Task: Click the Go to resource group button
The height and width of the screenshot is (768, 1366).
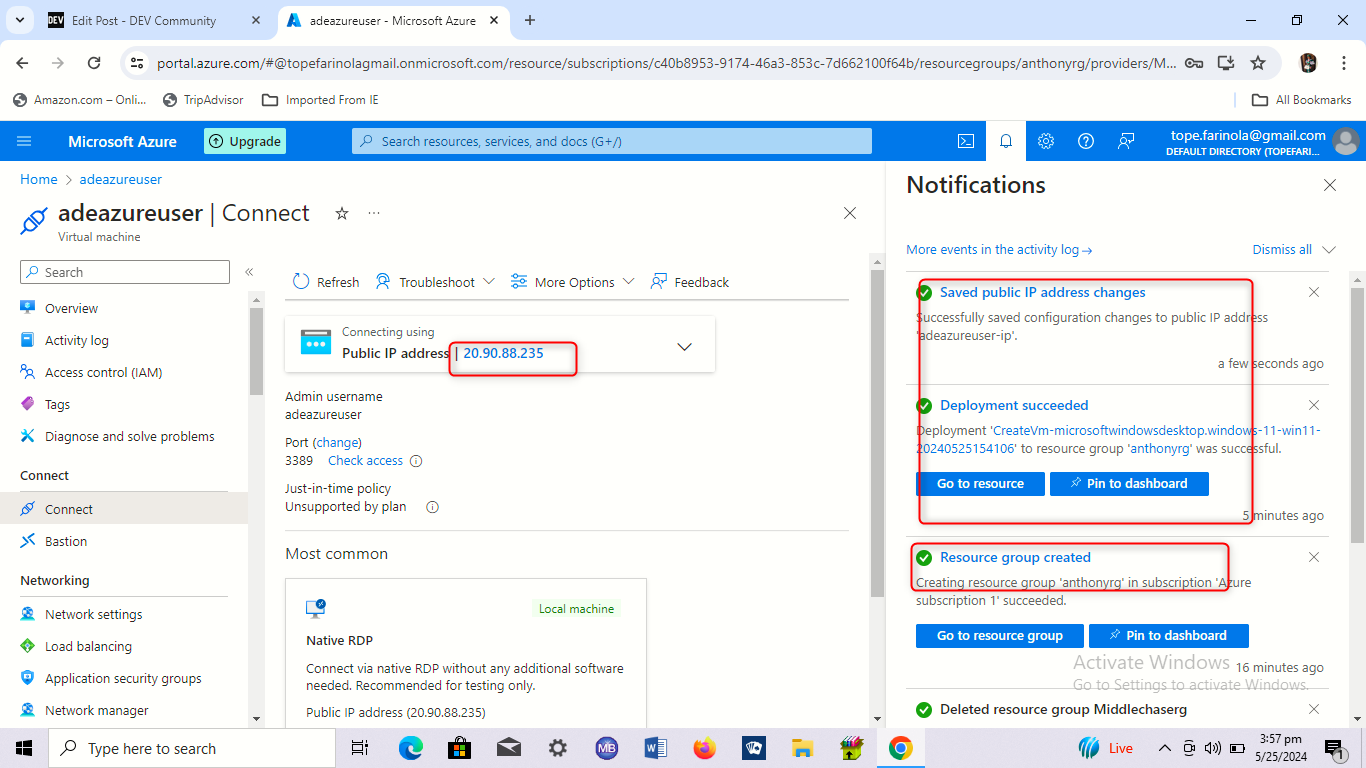Action: pyautogui.click(x=1000, y=636)
